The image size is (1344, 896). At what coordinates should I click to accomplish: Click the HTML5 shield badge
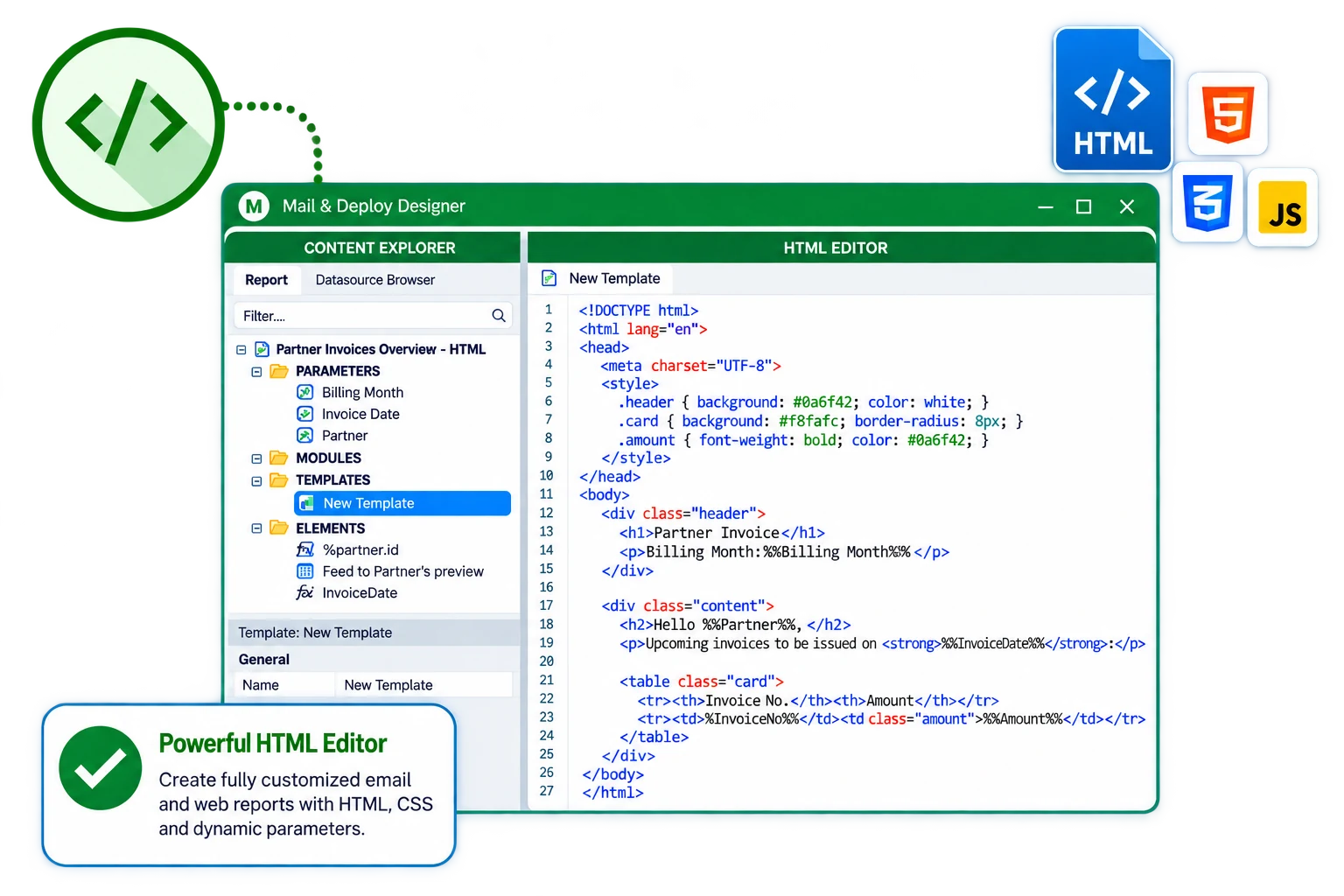tap(1228, 114)
